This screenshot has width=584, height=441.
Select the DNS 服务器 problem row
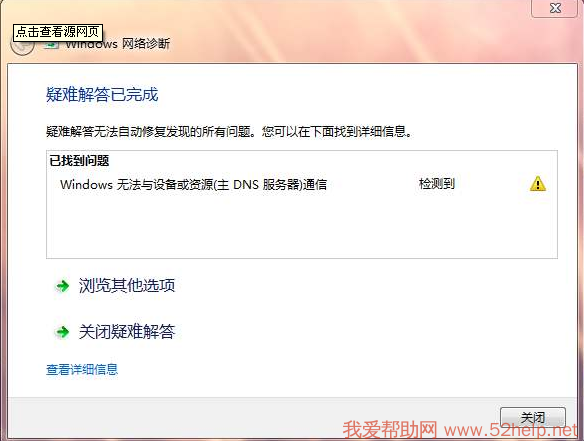pyautogui.click(x=302, y=184)
